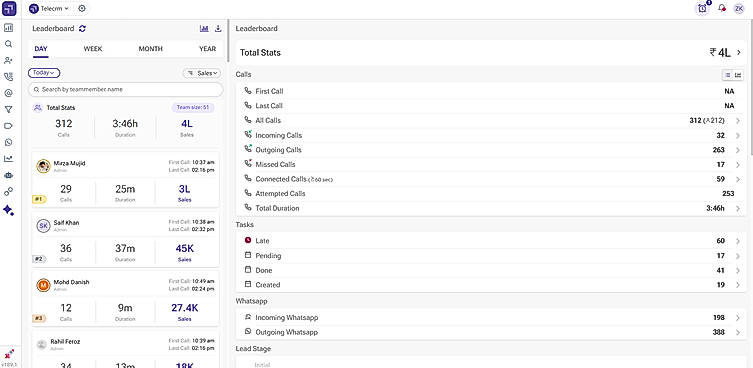The height and width of the screenshot is (368, 753).
Task: Open the calls phone icon in sidebar
Action: (x=9, y=77)
